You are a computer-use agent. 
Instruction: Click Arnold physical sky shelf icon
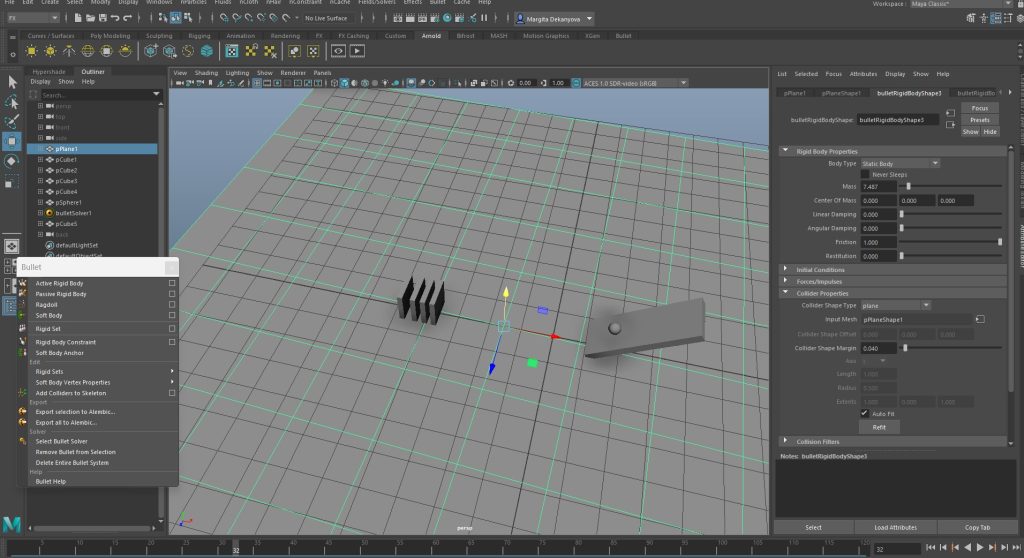click(x=125, y=51)
